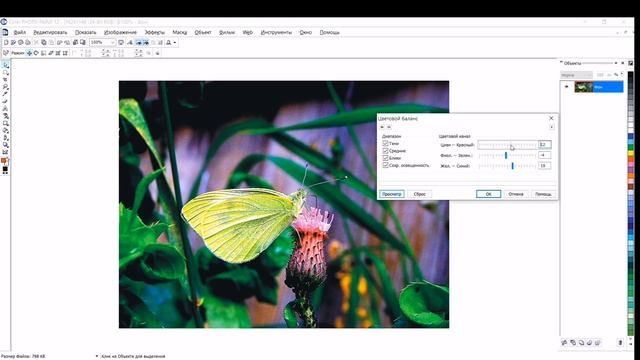Expand the small arrow button in the dialog's top right
640x360 pixels.
click(x=551, y=127)
